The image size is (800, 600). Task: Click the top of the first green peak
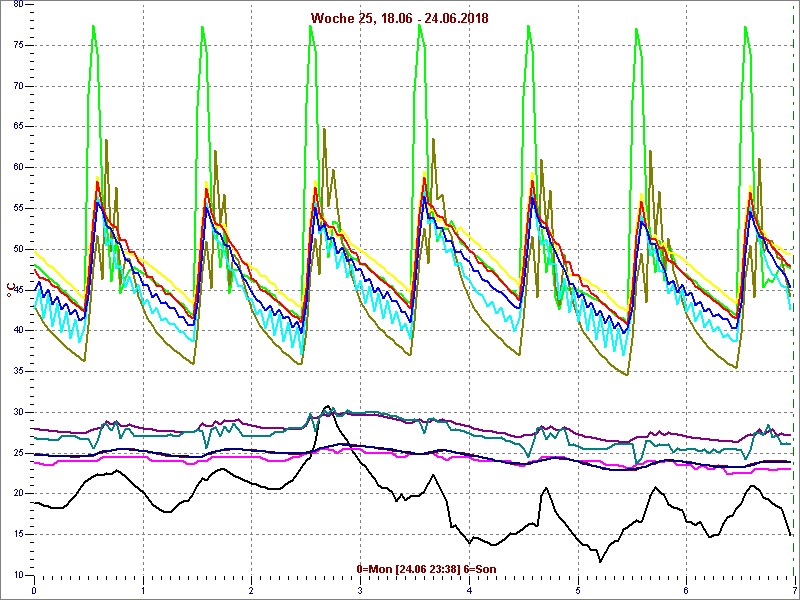click(x=93, y=26)
